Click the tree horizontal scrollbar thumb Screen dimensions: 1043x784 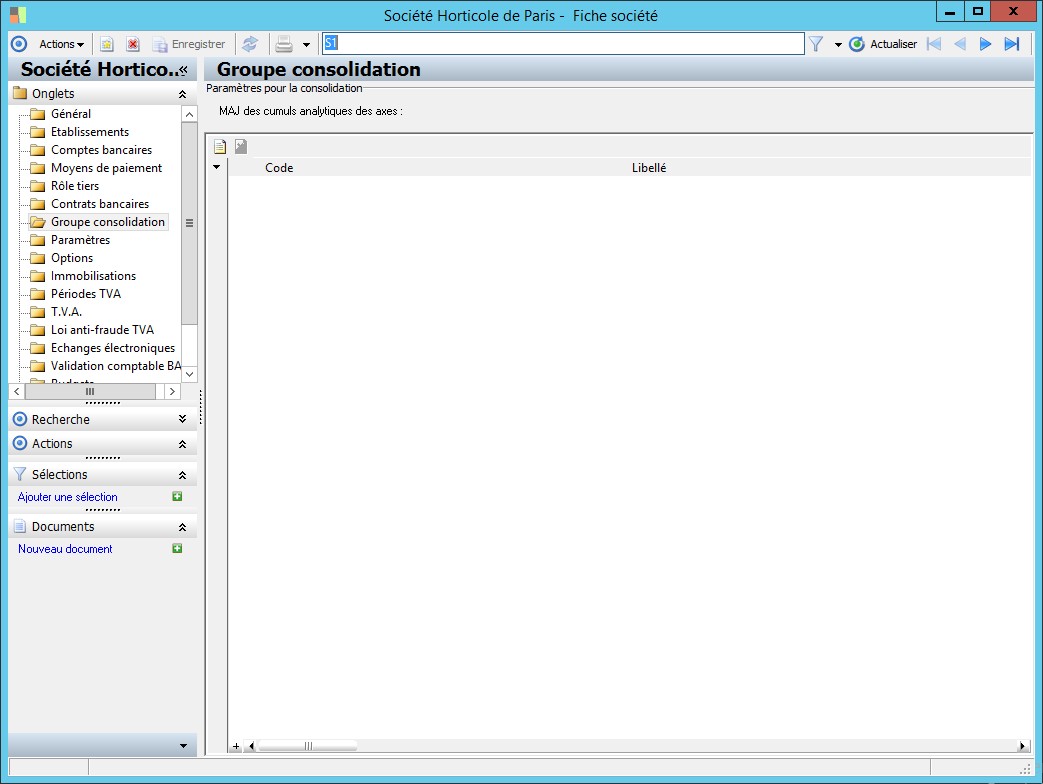coord(90,392)
